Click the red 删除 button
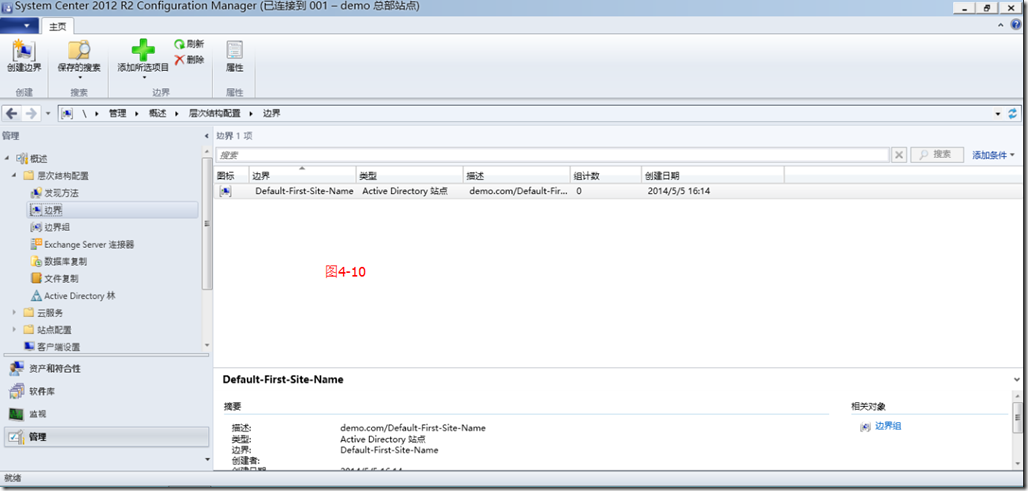The image size is (1028, 491). [x=189, y=60]
